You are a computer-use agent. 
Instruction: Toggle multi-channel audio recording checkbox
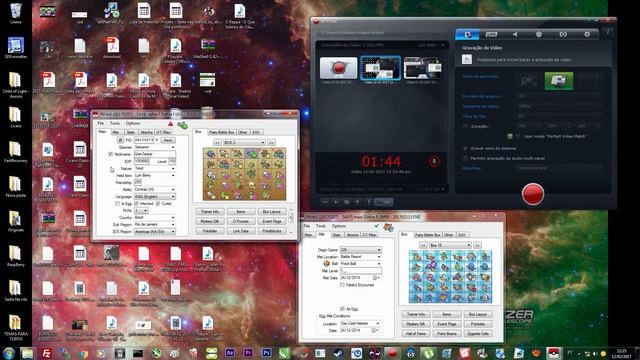pos(465,158)
